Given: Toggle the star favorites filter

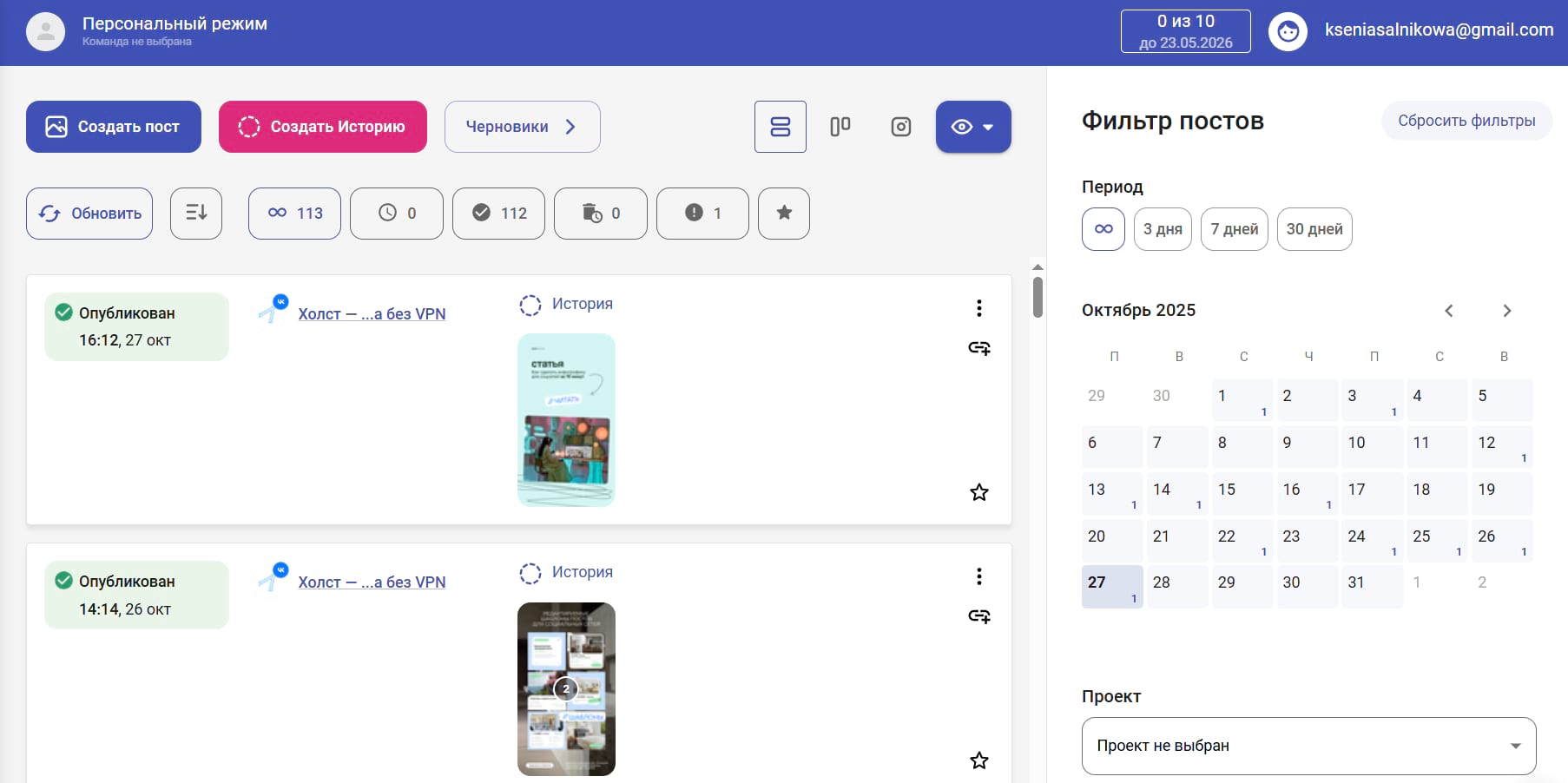Looking at the screenshot, I should (784, 214).
